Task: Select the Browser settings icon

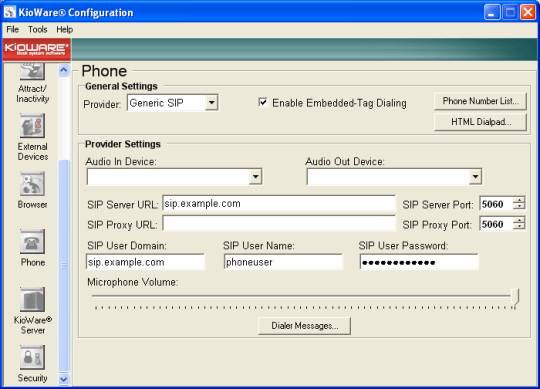Action: (x=32, y=184)
